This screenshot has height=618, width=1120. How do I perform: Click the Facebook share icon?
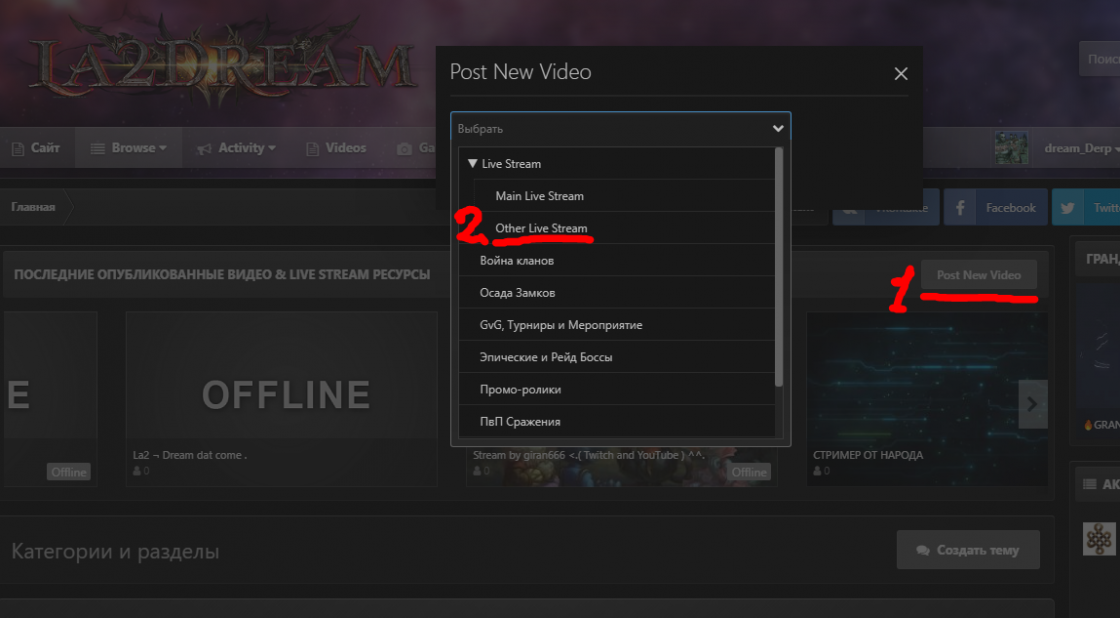[960, 208]
